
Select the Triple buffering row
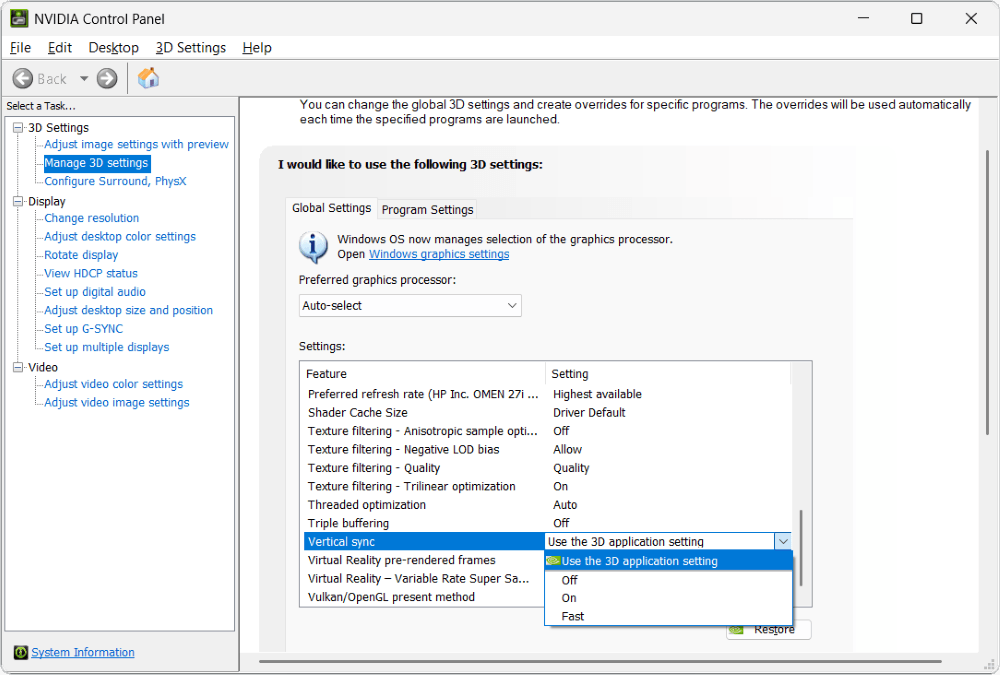(547, 524)
